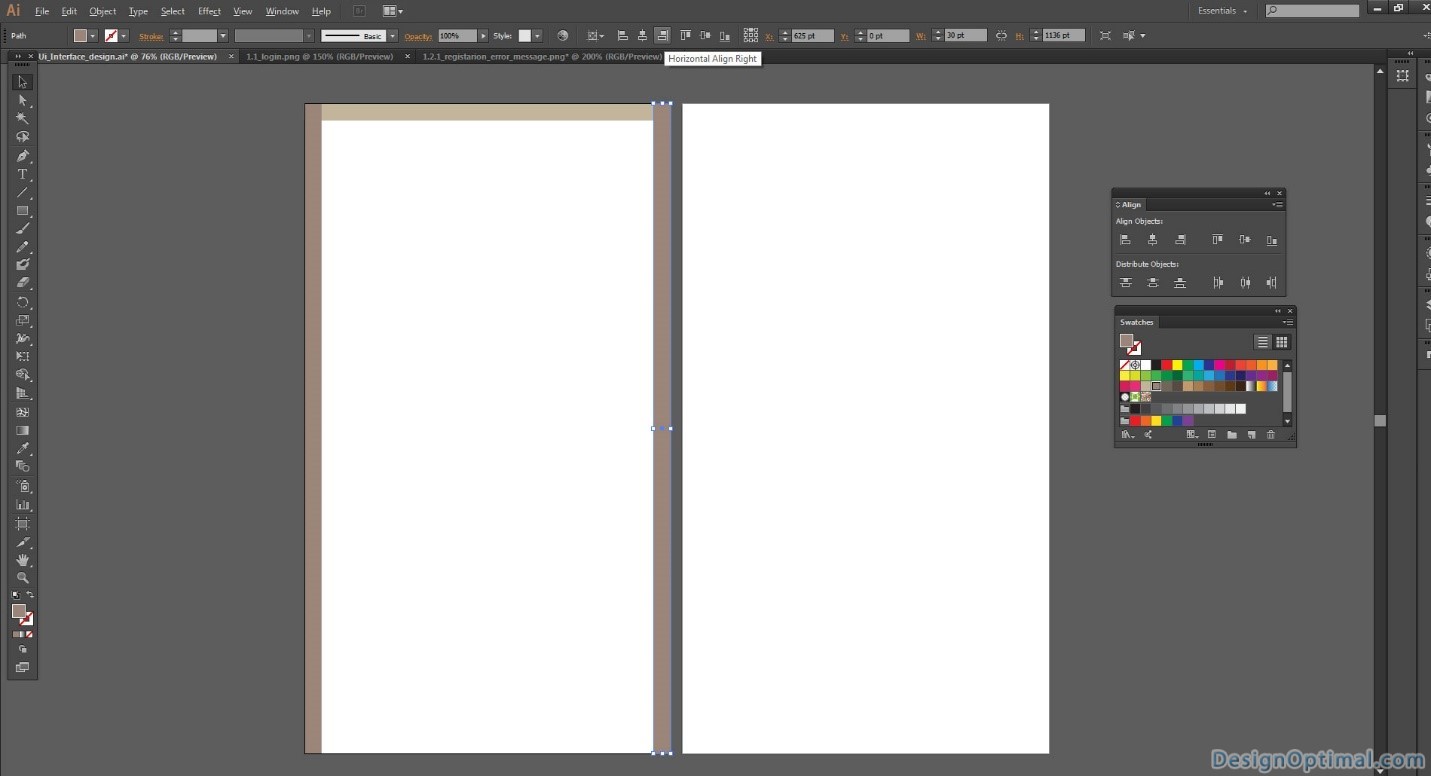Select the Eyedropper tool
This screenshot has width=1431, height=776.
pyautogui.click(x=22, y=449)
